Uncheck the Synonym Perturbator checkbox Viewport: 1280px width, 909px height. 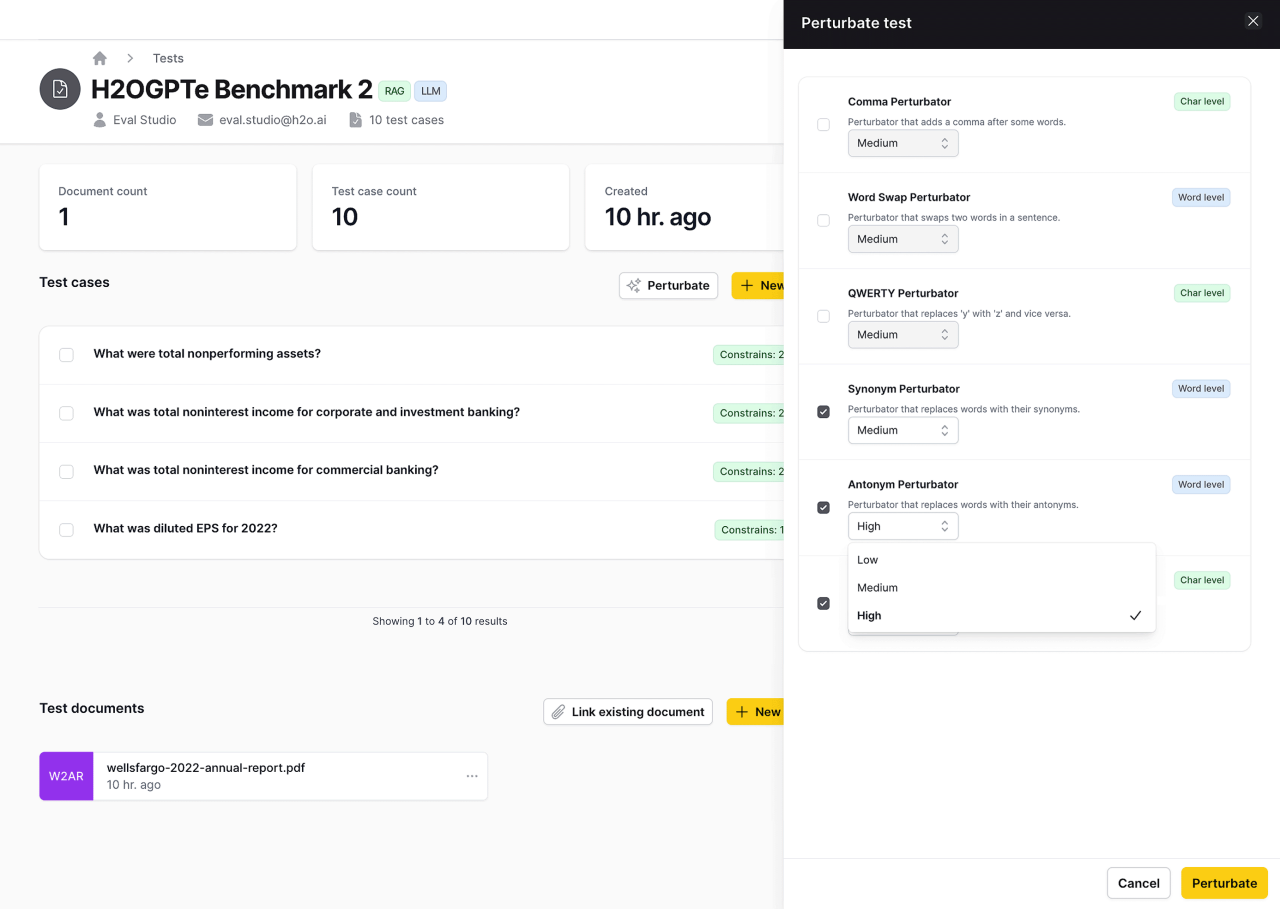tap(824, 412)
